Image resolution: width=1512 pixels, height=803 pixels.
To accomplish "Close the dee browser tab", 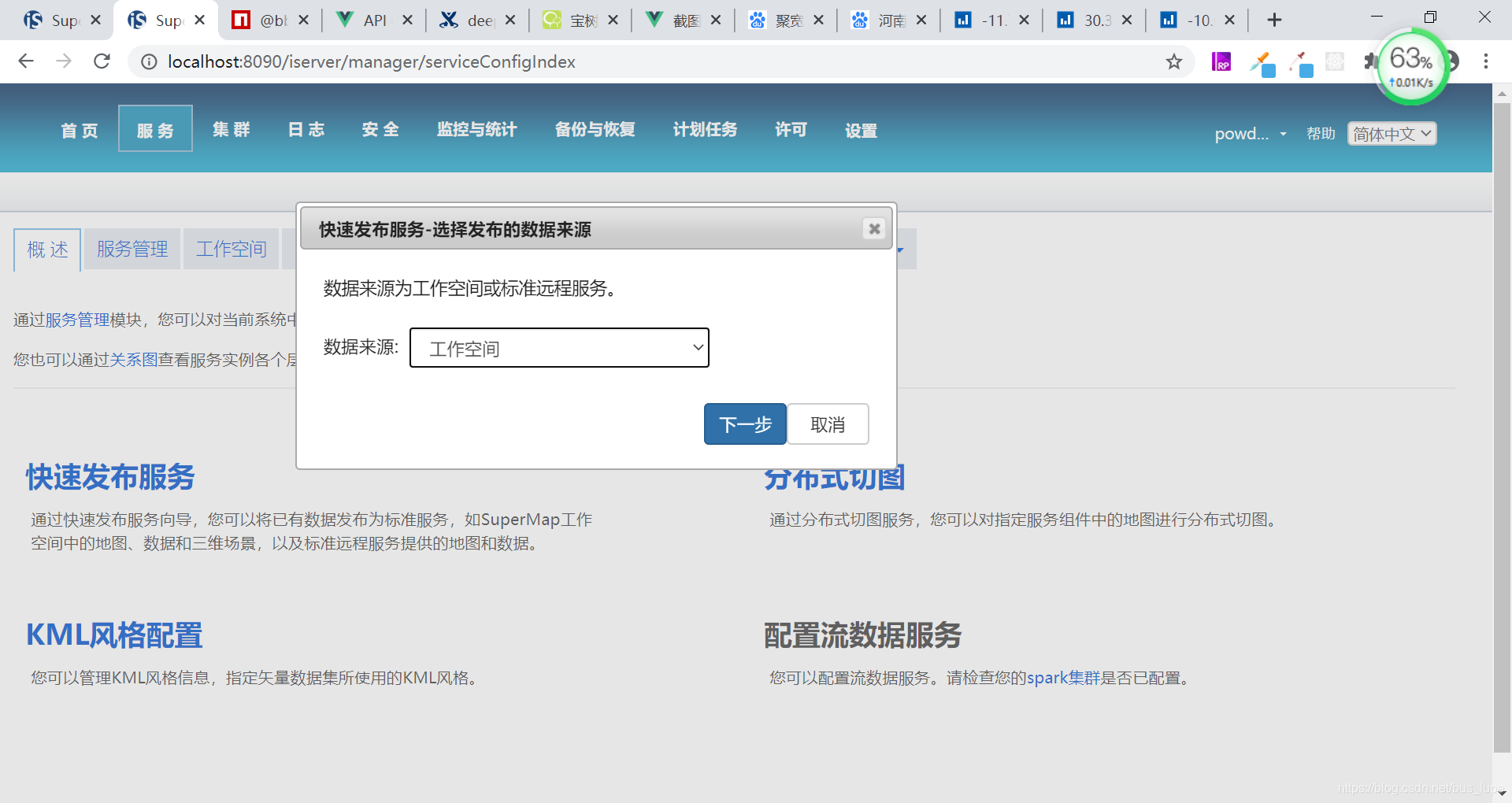I will pos(510,20).
